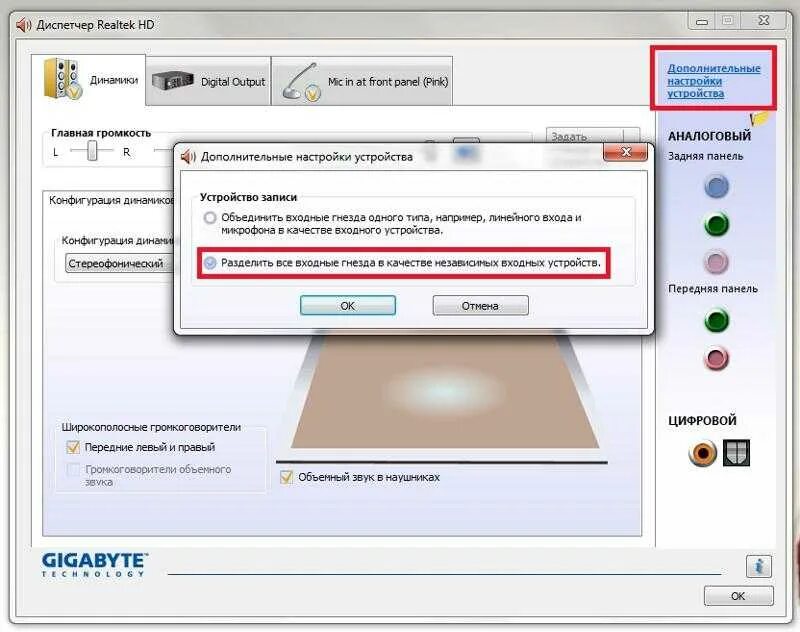
Task: Open Mic in at front panel (Pink) tab
Action: 362,81
